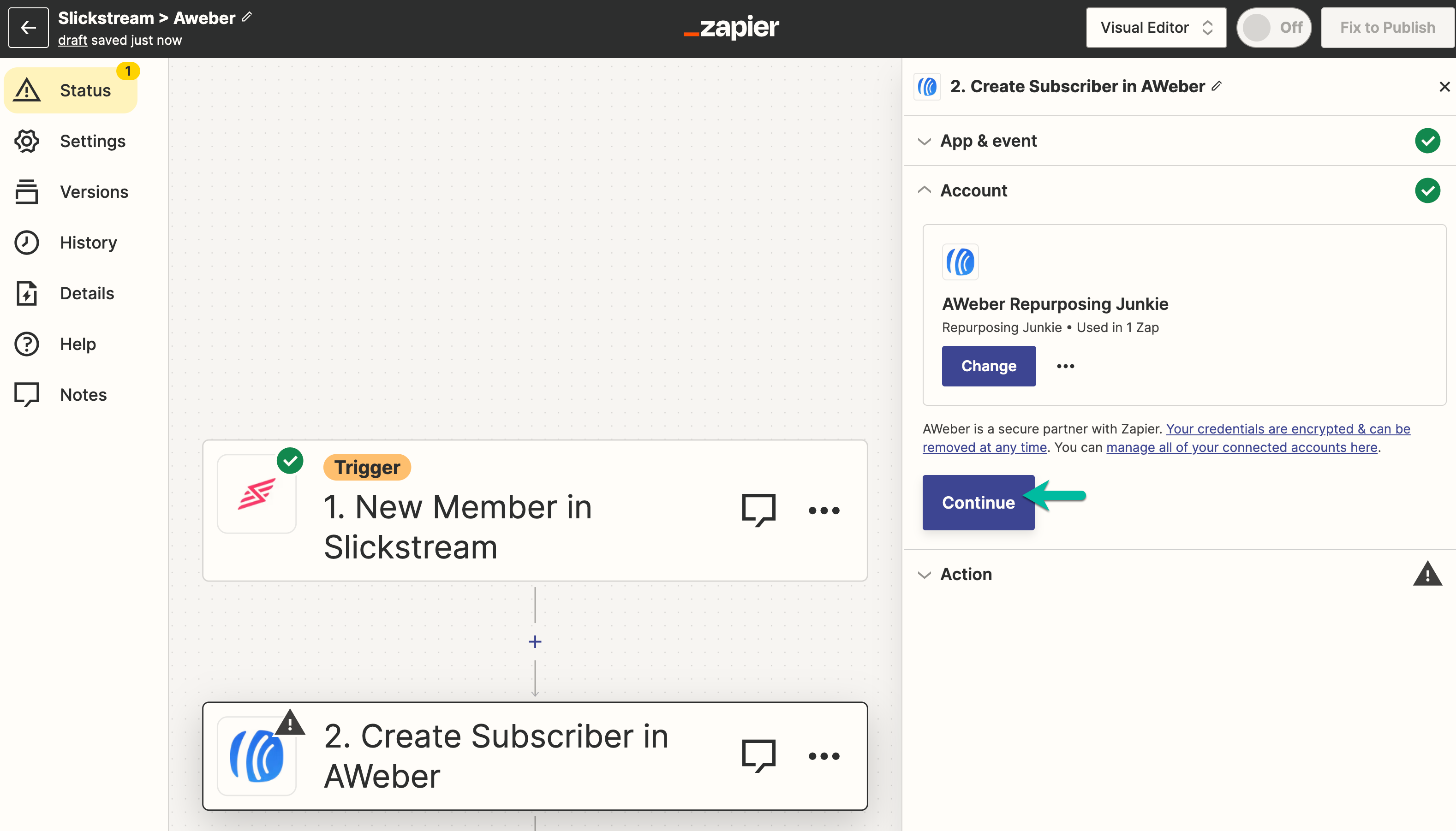This screenshot has width=1456, height=831.
Task: Click the Notes speech bubble icon
Action: pos(27,395)
